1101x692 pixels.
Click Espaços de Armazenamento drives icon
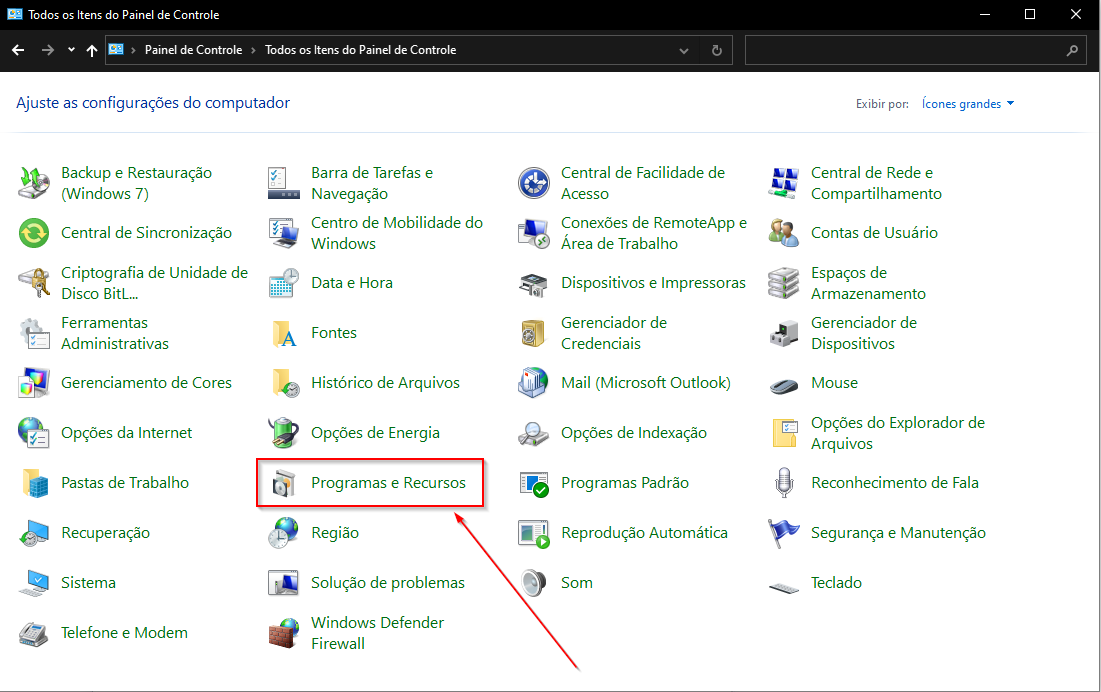click(x=784, y=283)
